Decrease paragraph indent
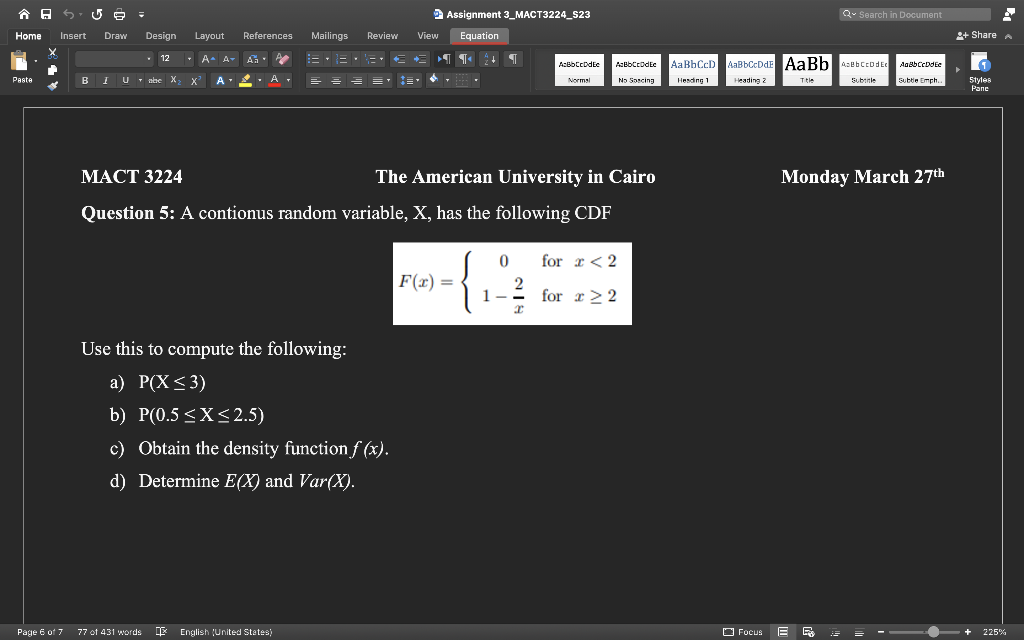This screenshot has height=640, width=1024. [398, 59]
